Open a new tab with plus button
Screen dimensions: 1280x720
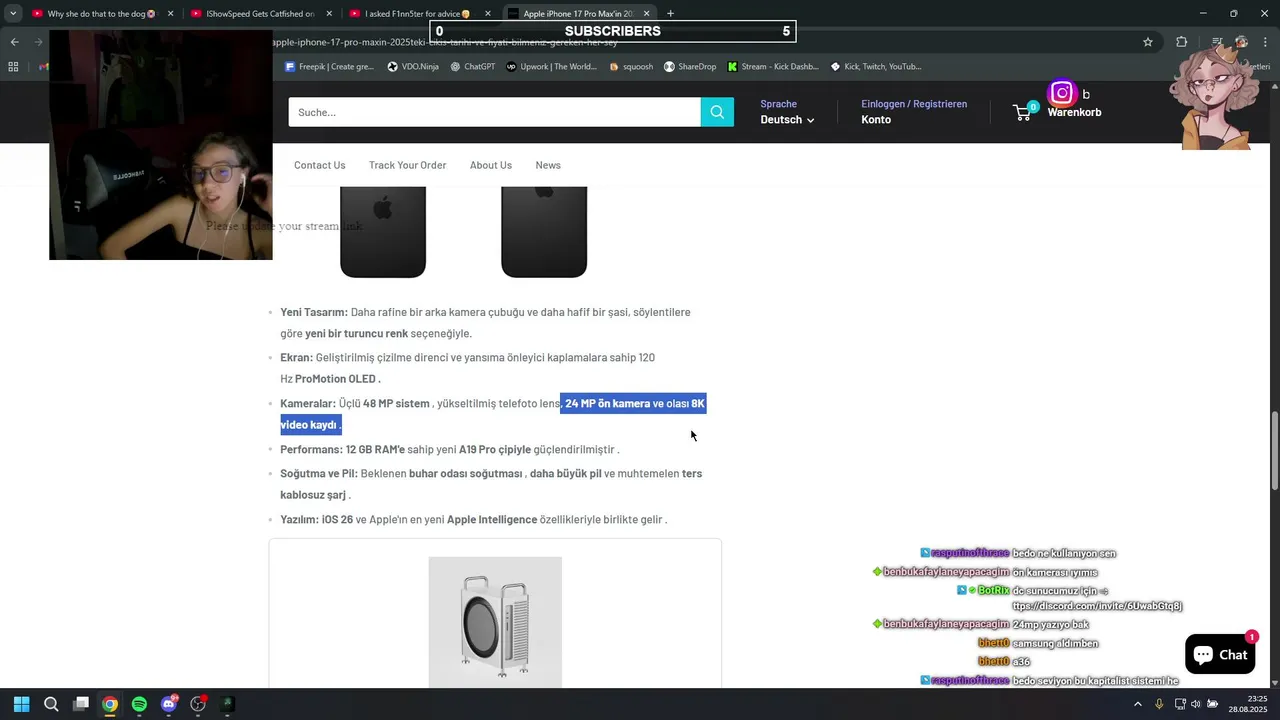tap(670, 14)
